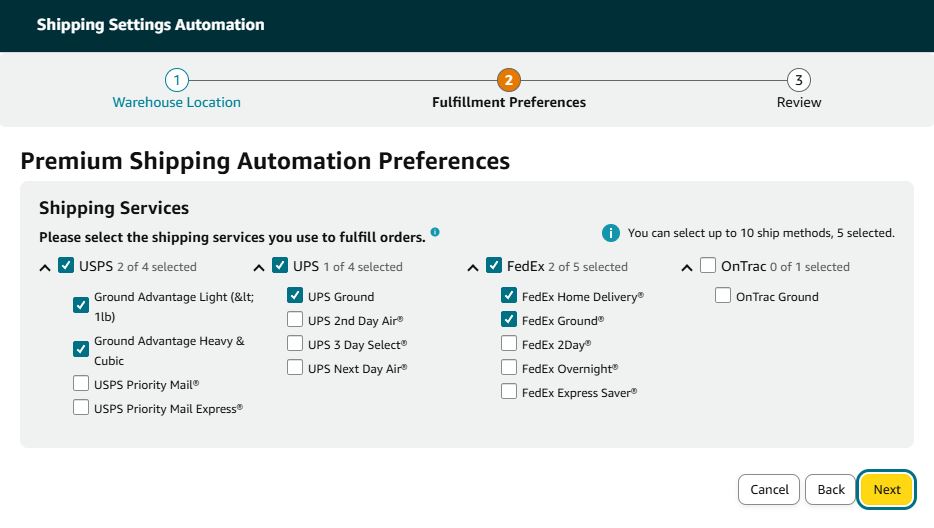934x528 pixels.
Task: Click the orange step 2 circle
Action: click(509, 80)
